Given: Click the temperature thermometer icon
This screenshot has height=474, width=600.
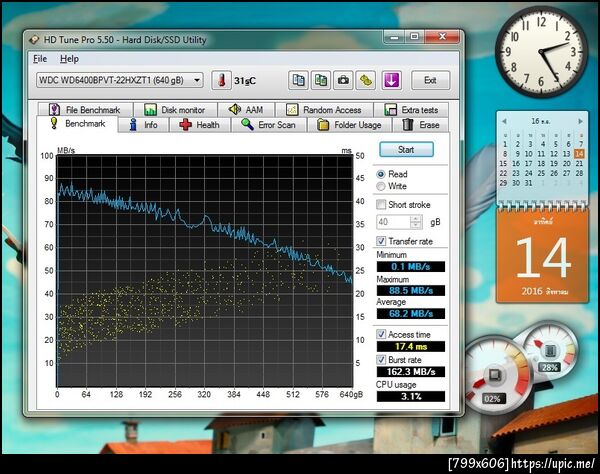Looking at the screenshot, I should 222,80.
